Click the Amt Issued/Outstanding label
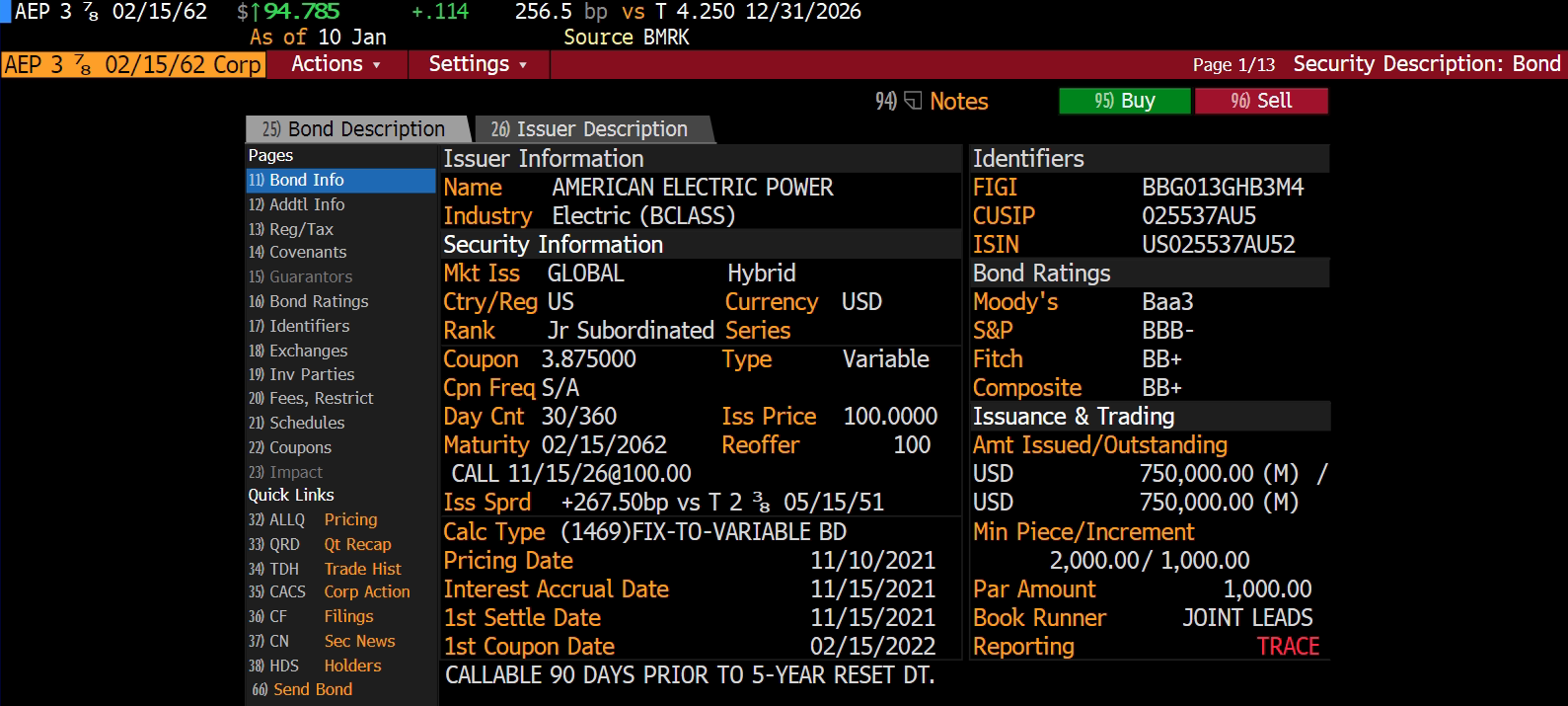The image size is (1568, 706). pos(1100,444)
